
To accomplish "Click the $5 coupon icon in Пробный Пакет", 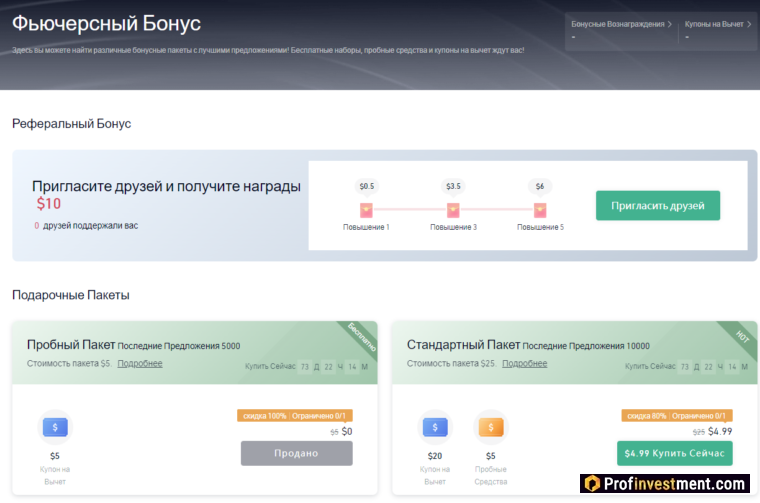I will pos(55,427).
